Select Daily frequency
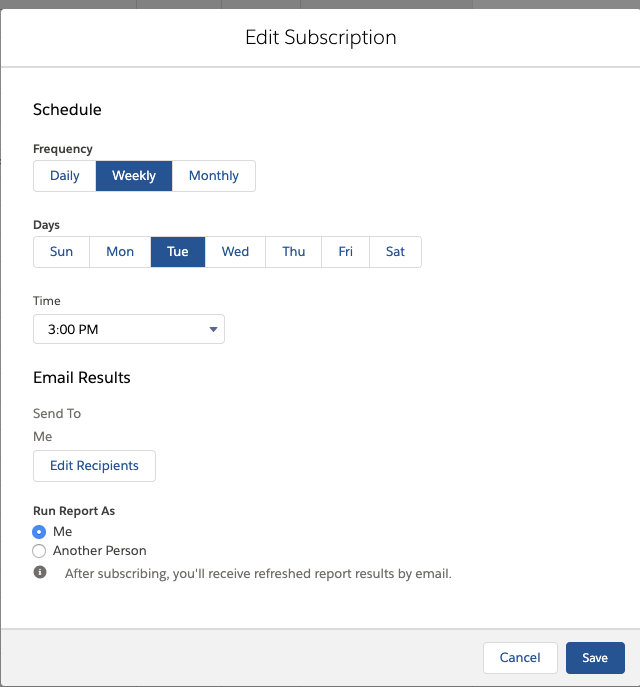This screenshot has width=640, height=687. pyautogui.click(x=65, y=176)
